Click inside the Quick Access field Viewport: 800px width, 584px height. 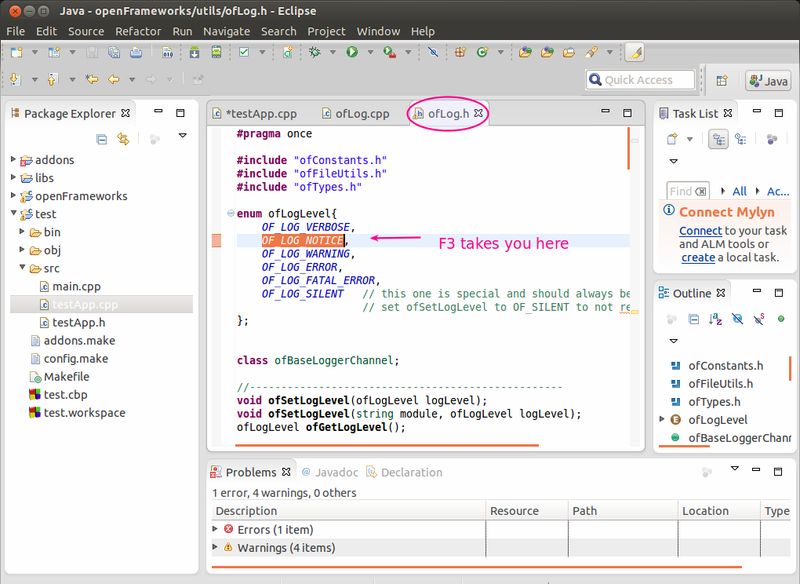pos(640,80)
